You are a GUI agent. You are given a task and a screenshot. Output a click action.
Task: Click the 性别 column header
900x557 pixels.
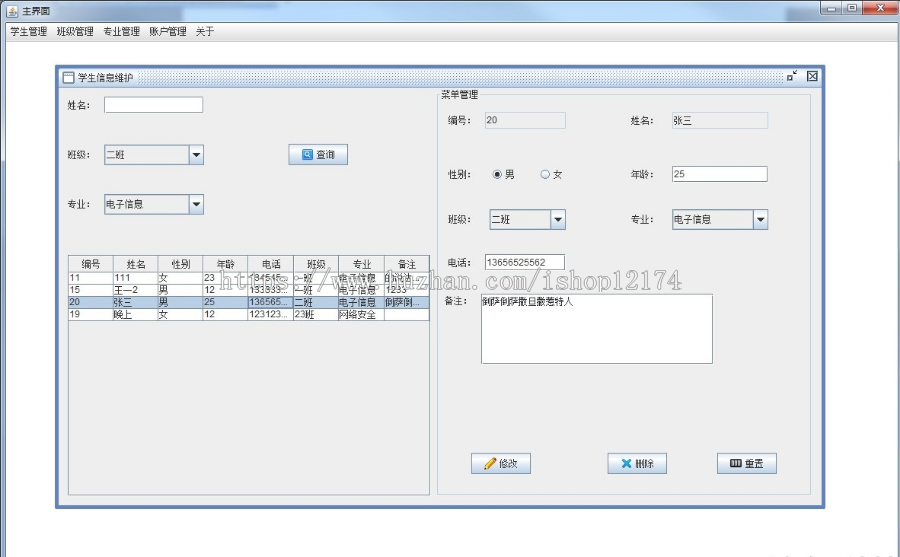[x=180, y=264]
